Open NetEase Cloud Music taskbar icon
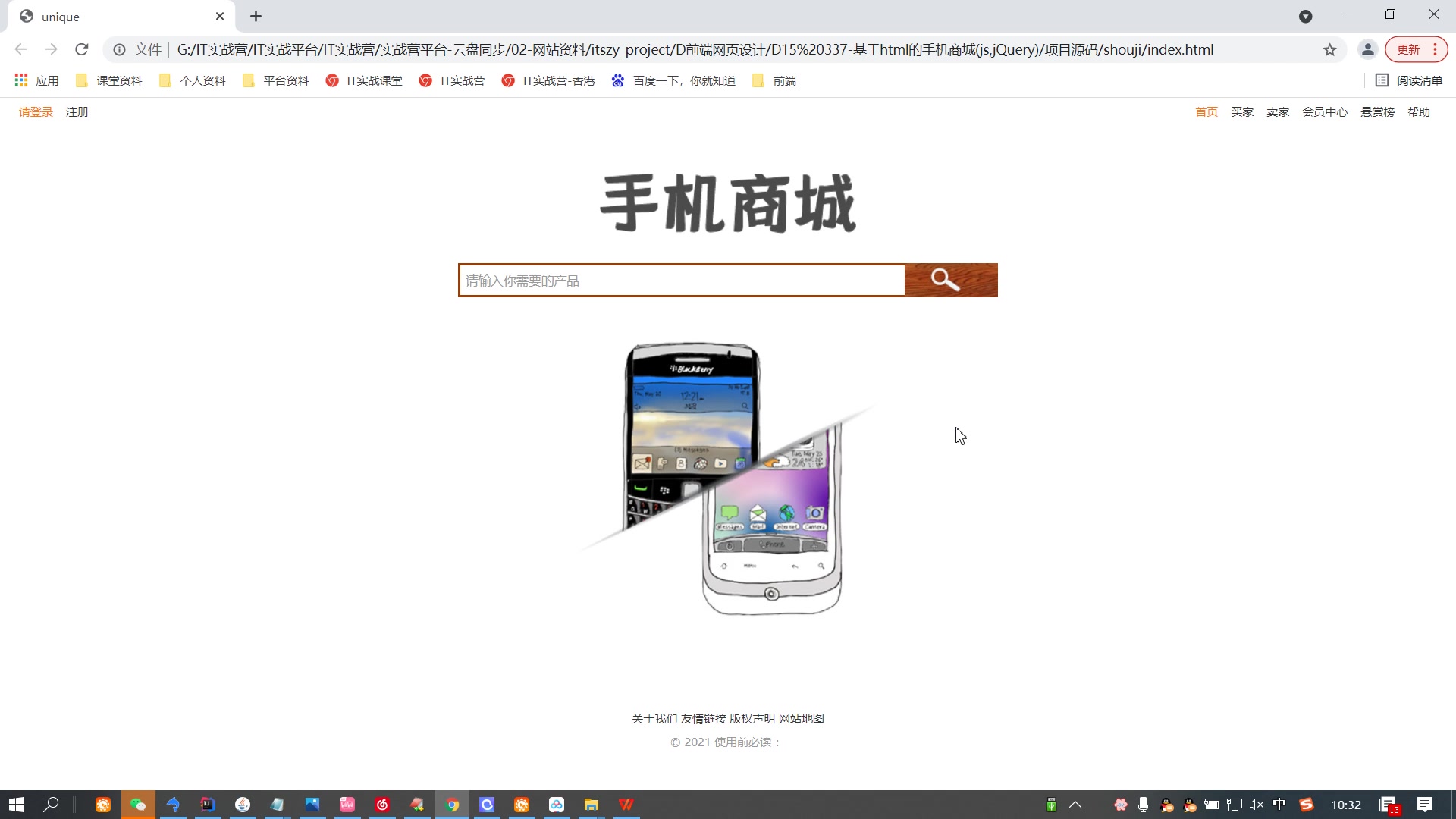This screenshot has height=819, width=1456. [x=382, y=805]
